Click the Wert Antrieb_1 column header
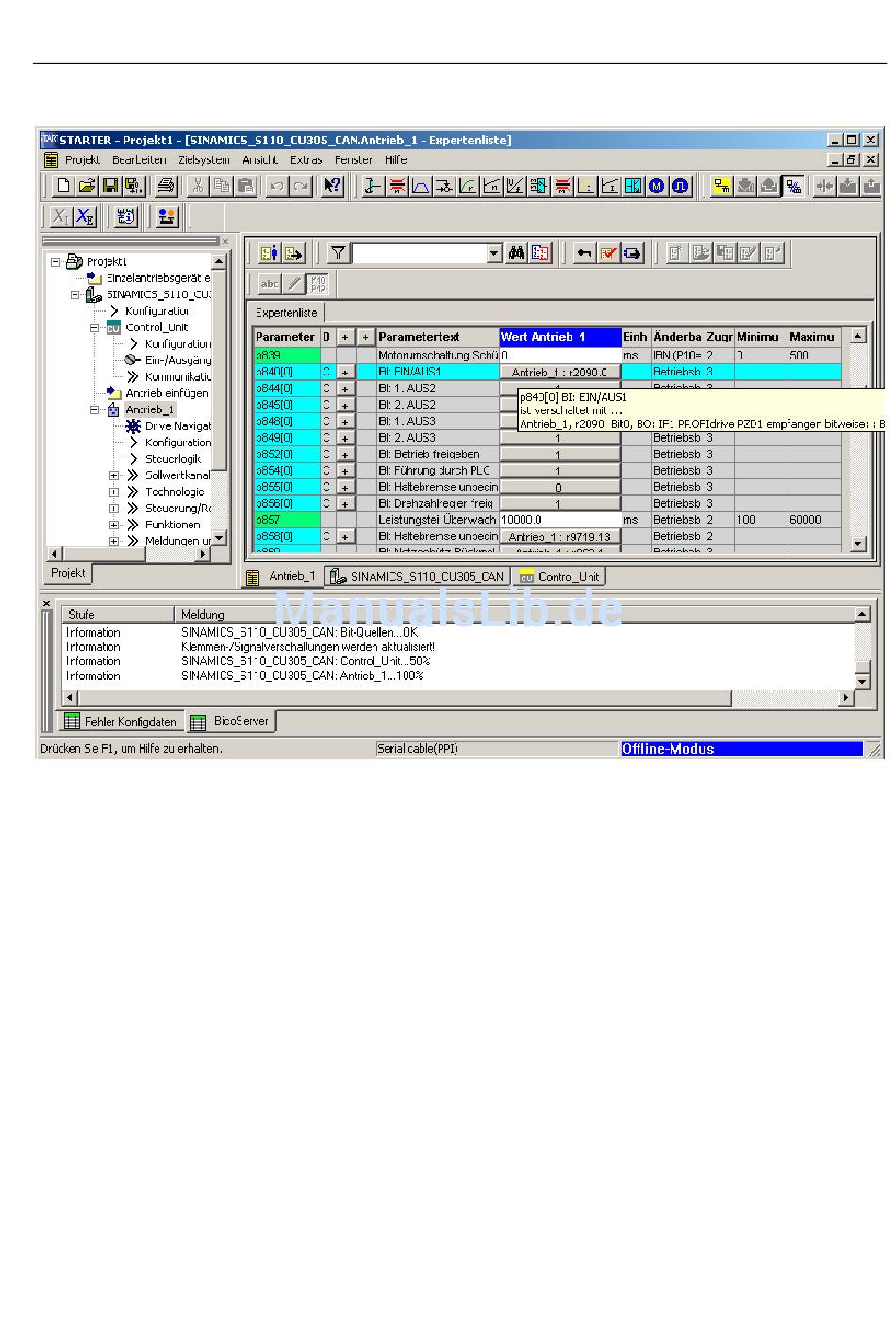The image size is (896, 1318). pyautogui.click(x=560, y=337)
